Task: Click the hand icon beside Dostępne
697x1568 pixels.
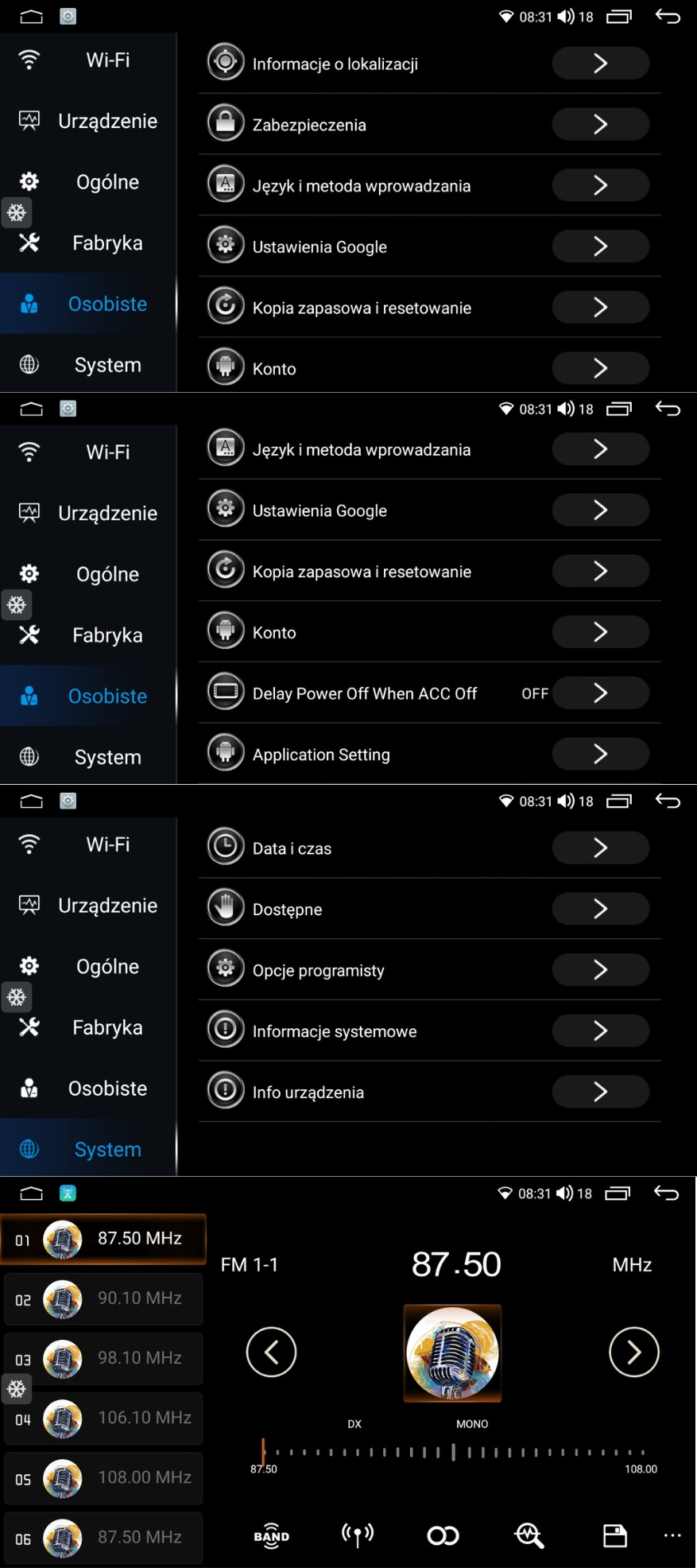Action: [x=226, y=909]
